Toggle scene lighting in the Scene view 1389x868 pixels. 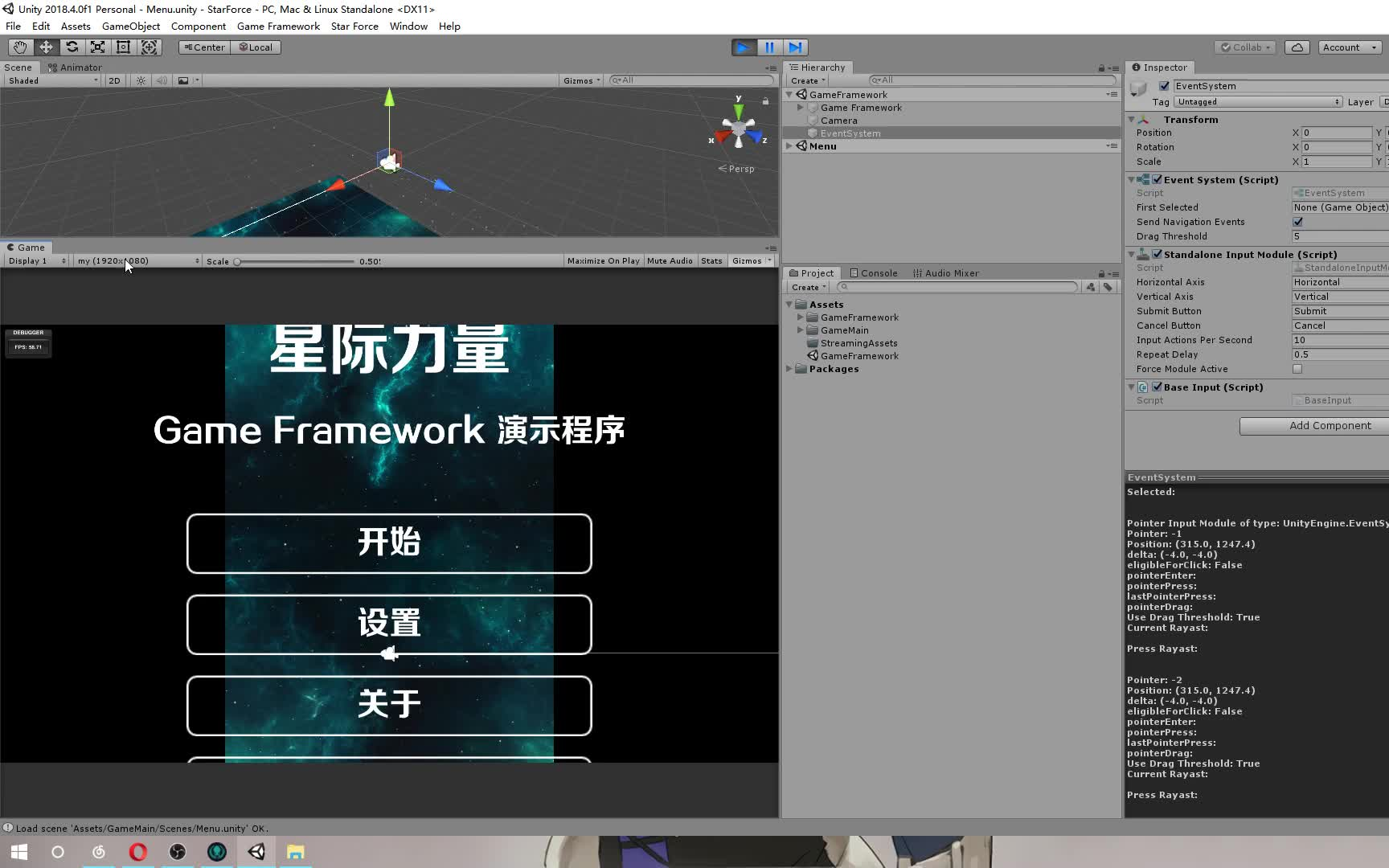click(140, 80)
